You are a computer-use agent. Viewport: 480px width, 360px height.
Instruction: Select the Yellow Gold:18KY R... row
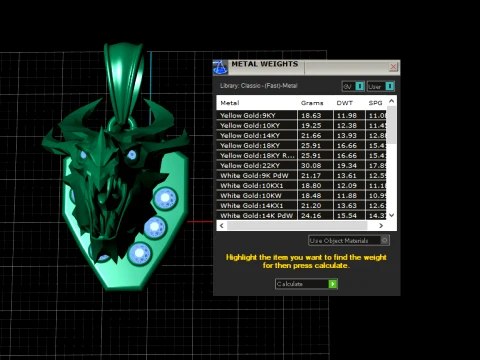pos(302,156)
